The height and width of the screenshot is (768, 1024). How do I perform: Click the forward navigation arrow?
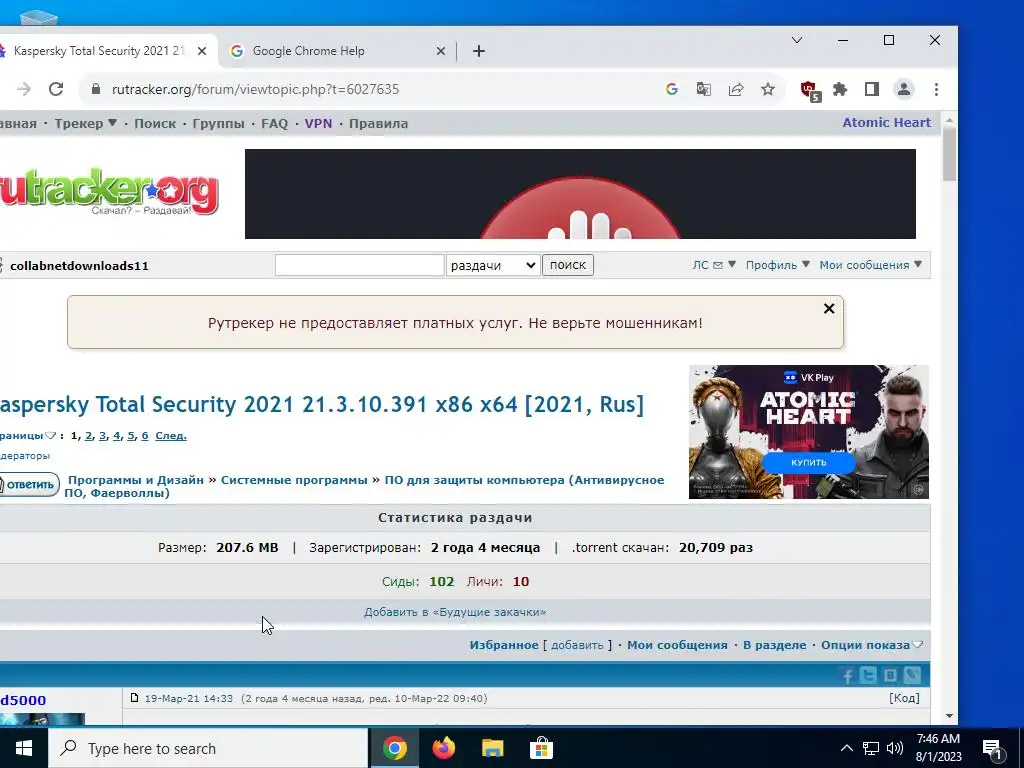tap(24, 89)
